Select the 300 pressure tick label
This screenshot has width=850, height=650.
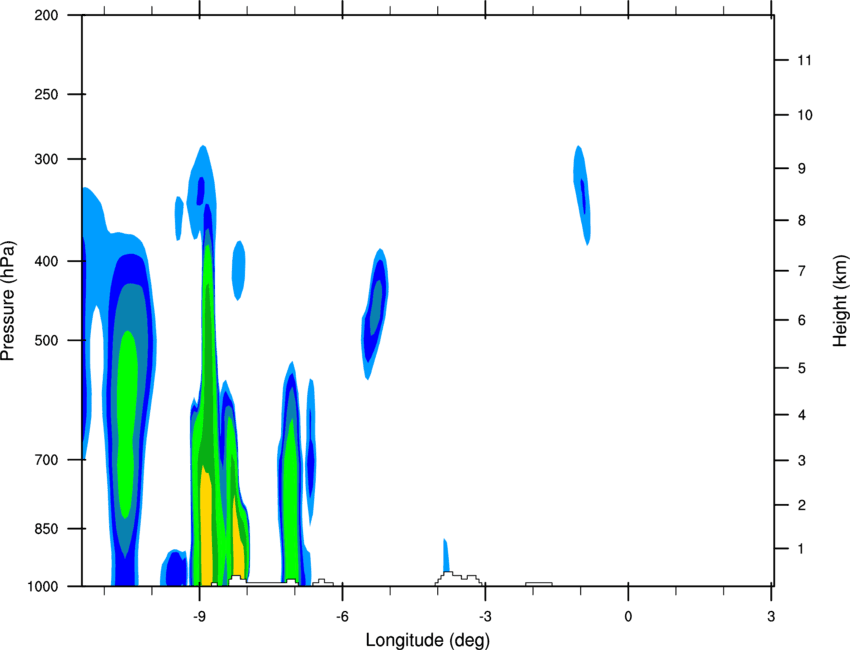46,159
